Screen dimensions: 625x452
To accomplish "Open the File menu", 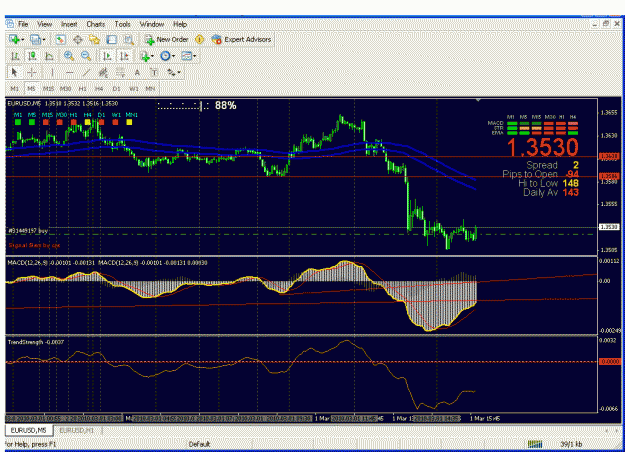I will [23, 24].
